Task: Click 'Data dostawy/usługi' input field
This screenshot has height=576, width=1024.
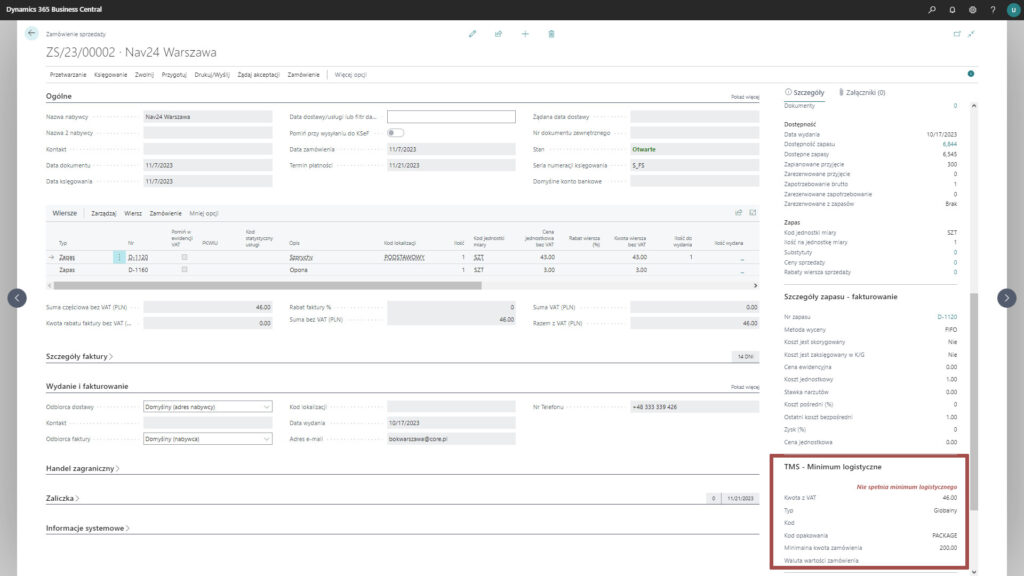Action: pos(451,117)
